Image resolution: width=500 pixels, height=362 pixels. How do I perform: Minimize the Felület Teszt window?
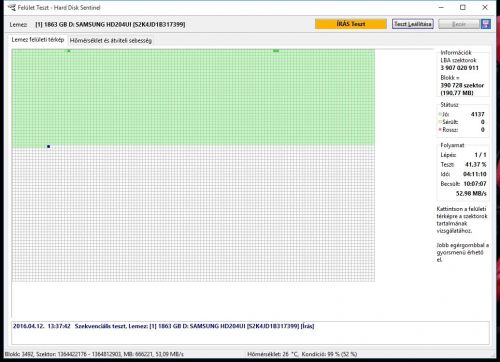441,7
